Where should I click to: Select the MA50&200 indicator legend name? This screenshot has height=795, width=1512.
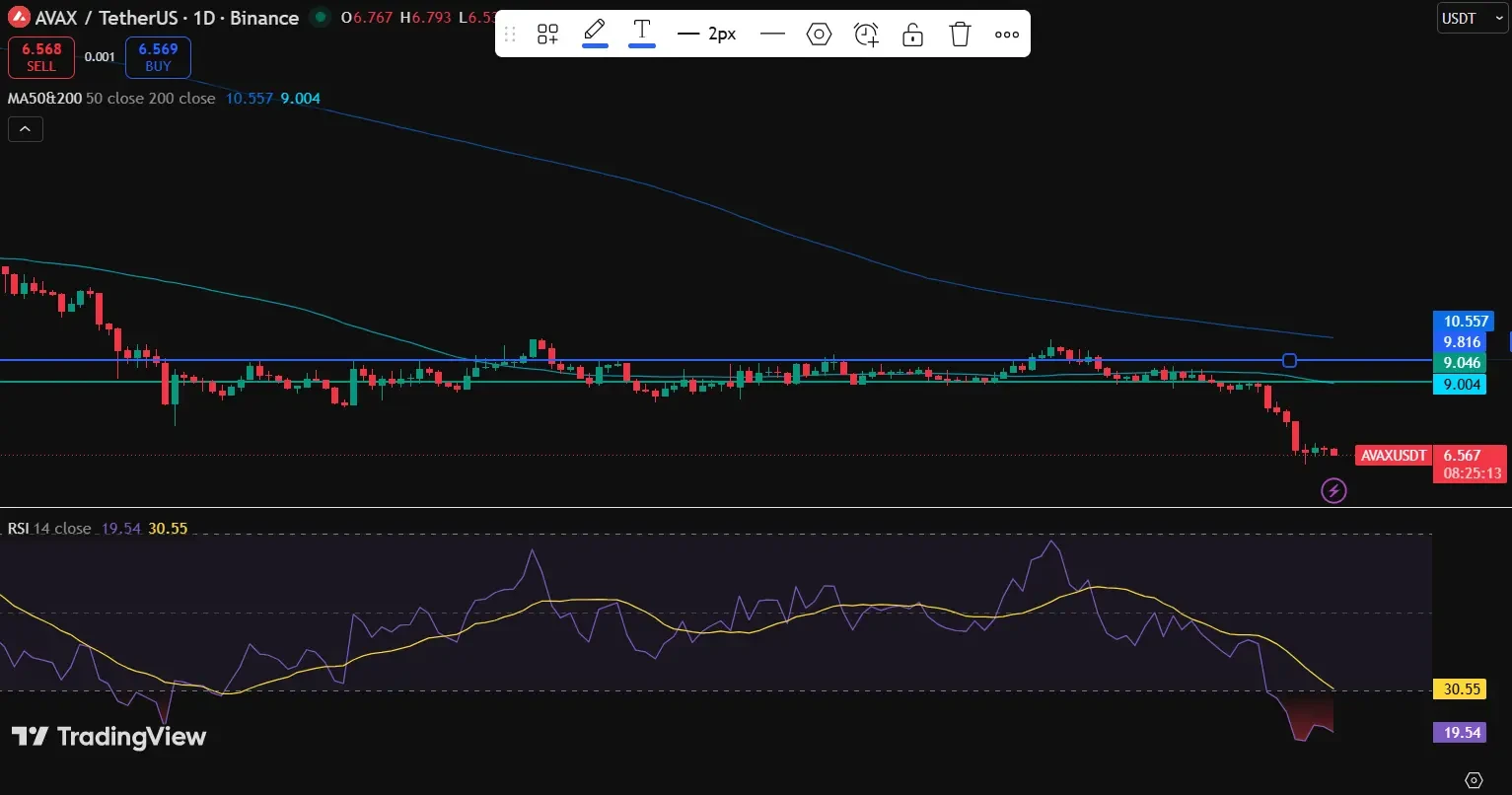[44, 99]
